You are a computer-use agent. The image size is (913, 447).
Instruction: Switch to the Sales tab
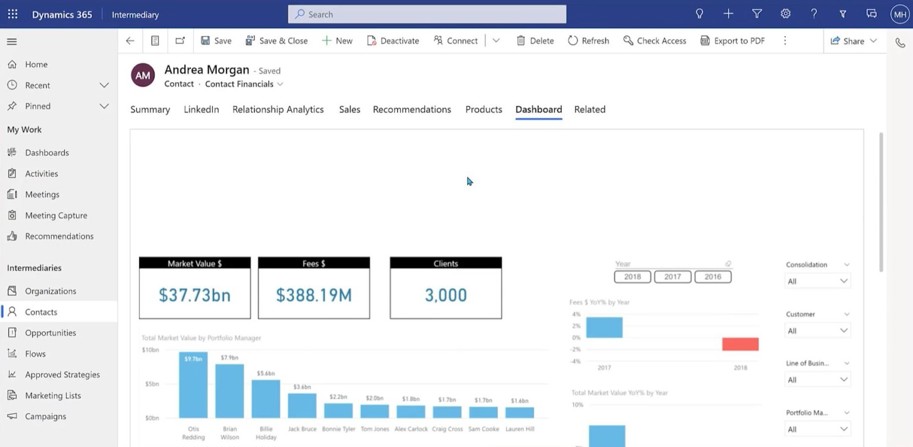[349, 109]
